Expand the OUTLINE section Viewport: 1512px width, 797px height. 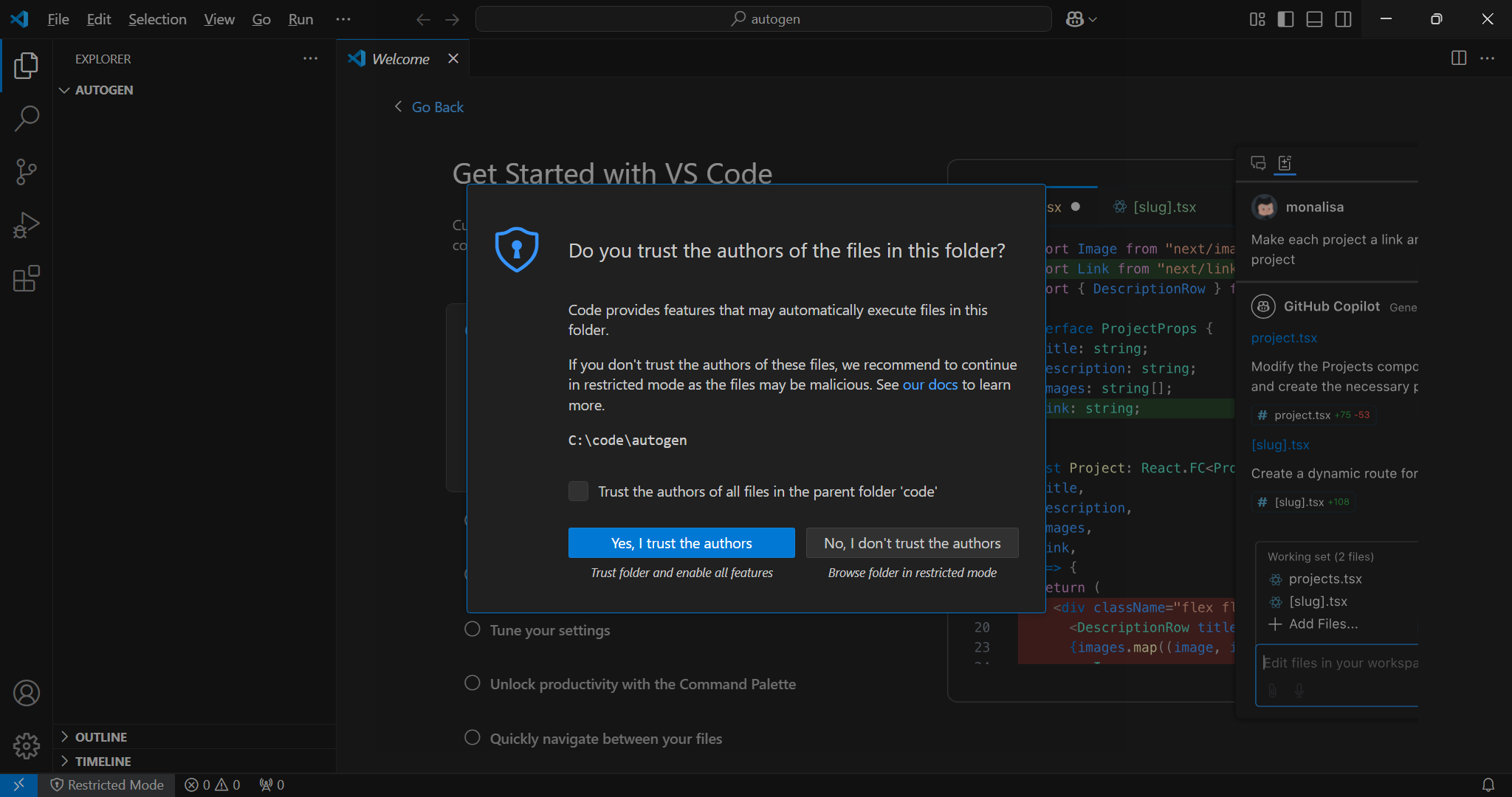[x=101, y=736]
